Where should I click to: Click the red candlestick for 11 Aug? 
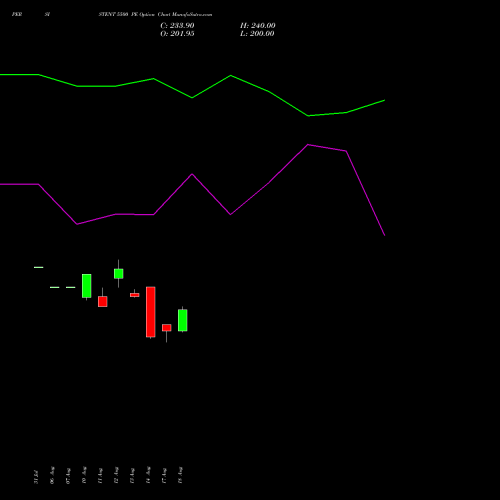103,301
